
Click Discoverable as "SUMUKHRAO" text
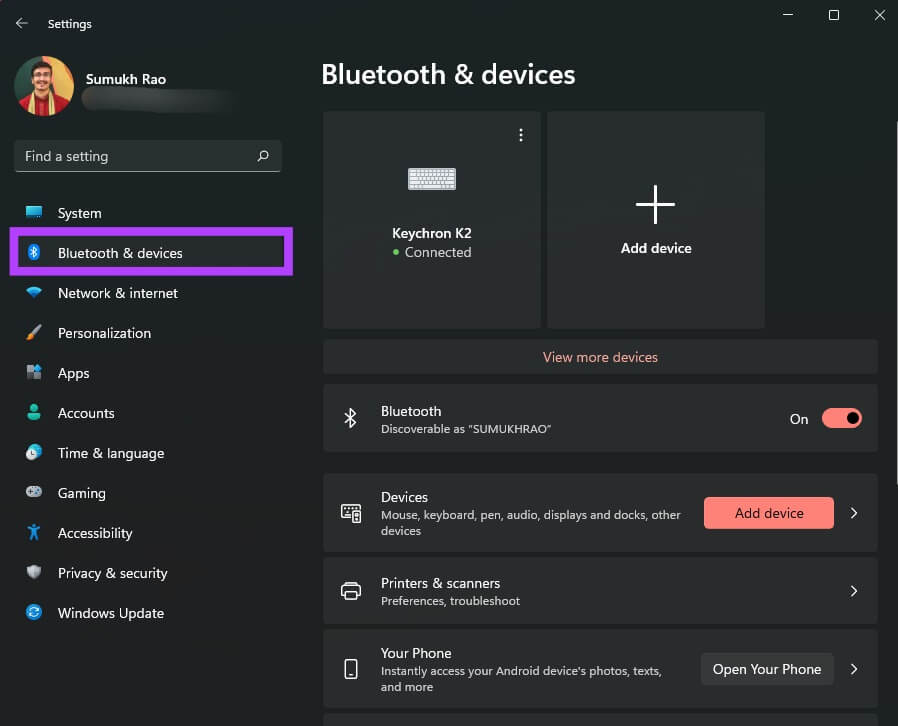pyautogui.click(x=466, y=429)
